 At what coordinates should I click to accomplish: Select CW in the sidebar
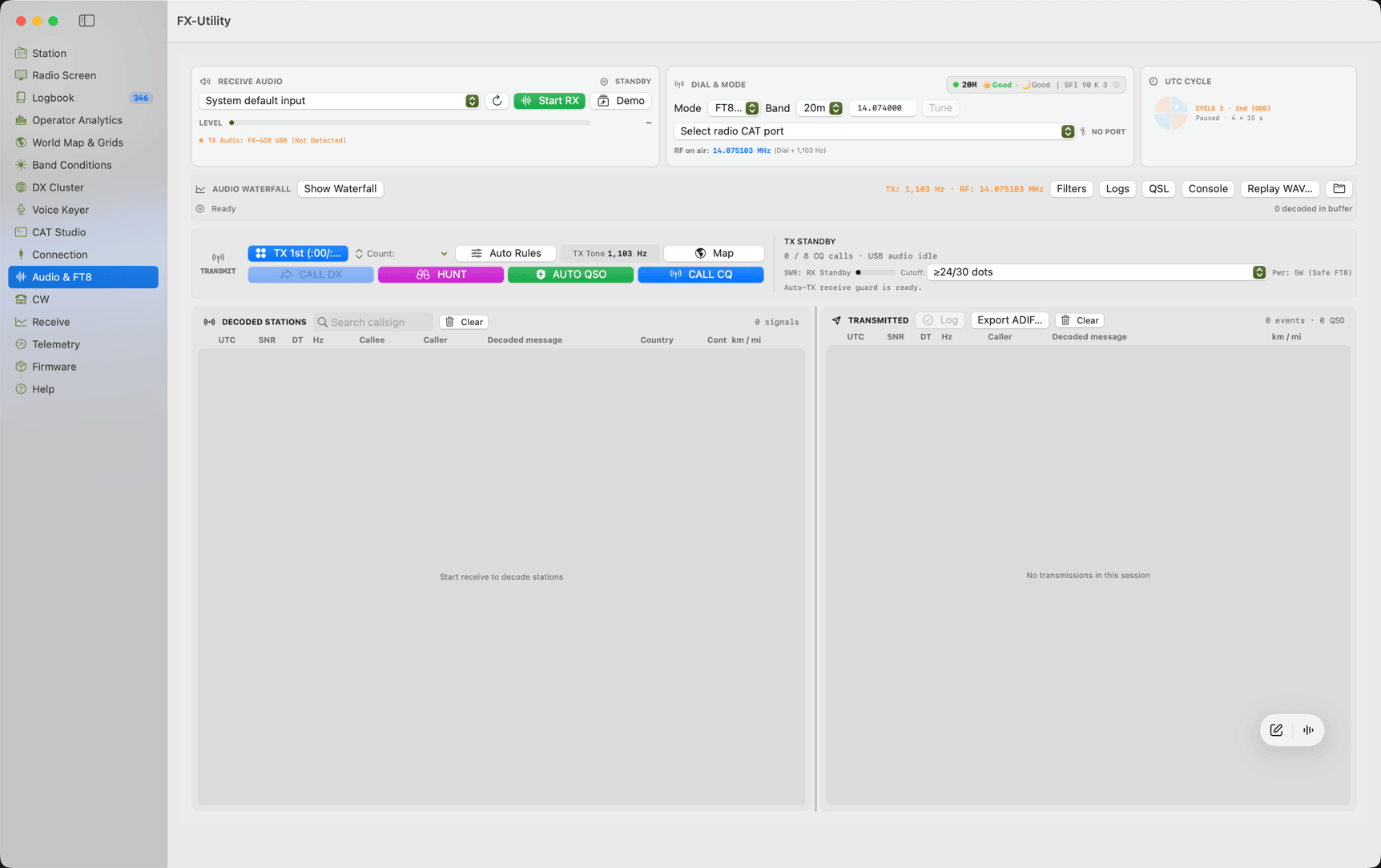(83, 299)
